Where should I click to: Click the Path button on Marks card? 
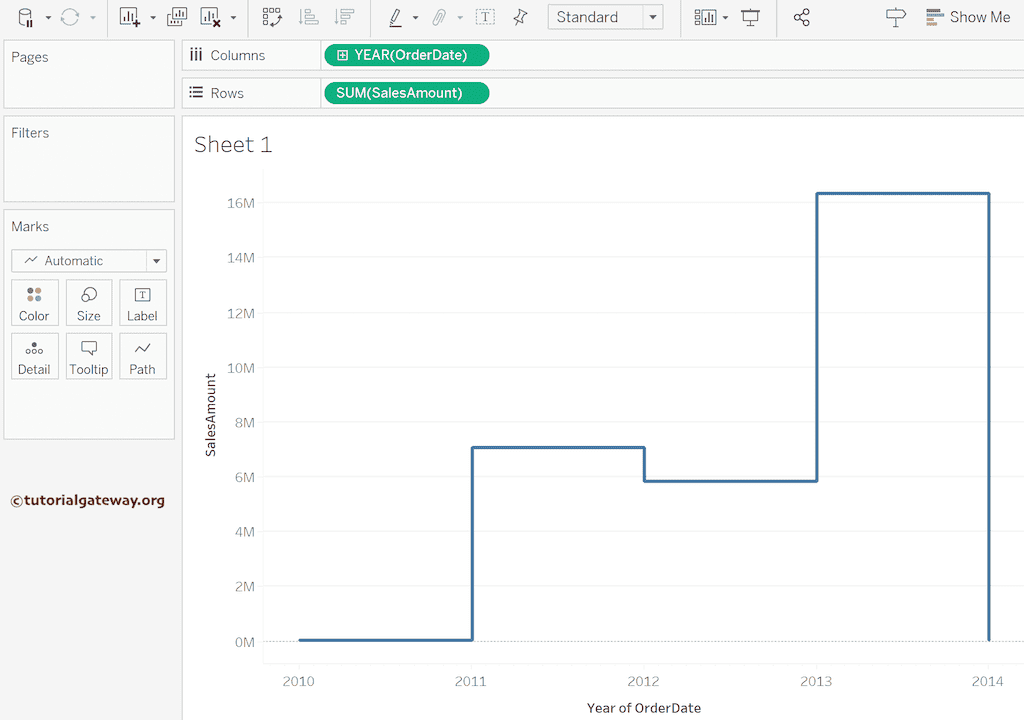[x=142, y=356]
